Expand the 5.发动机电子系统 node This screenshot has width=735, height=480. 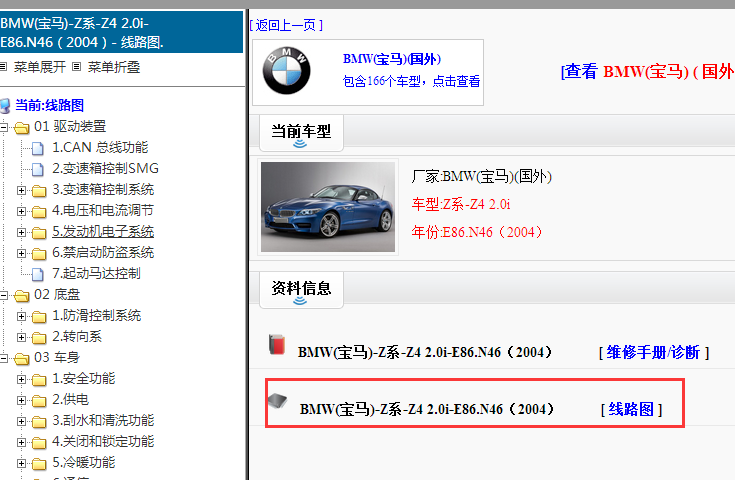coord(22,232)
